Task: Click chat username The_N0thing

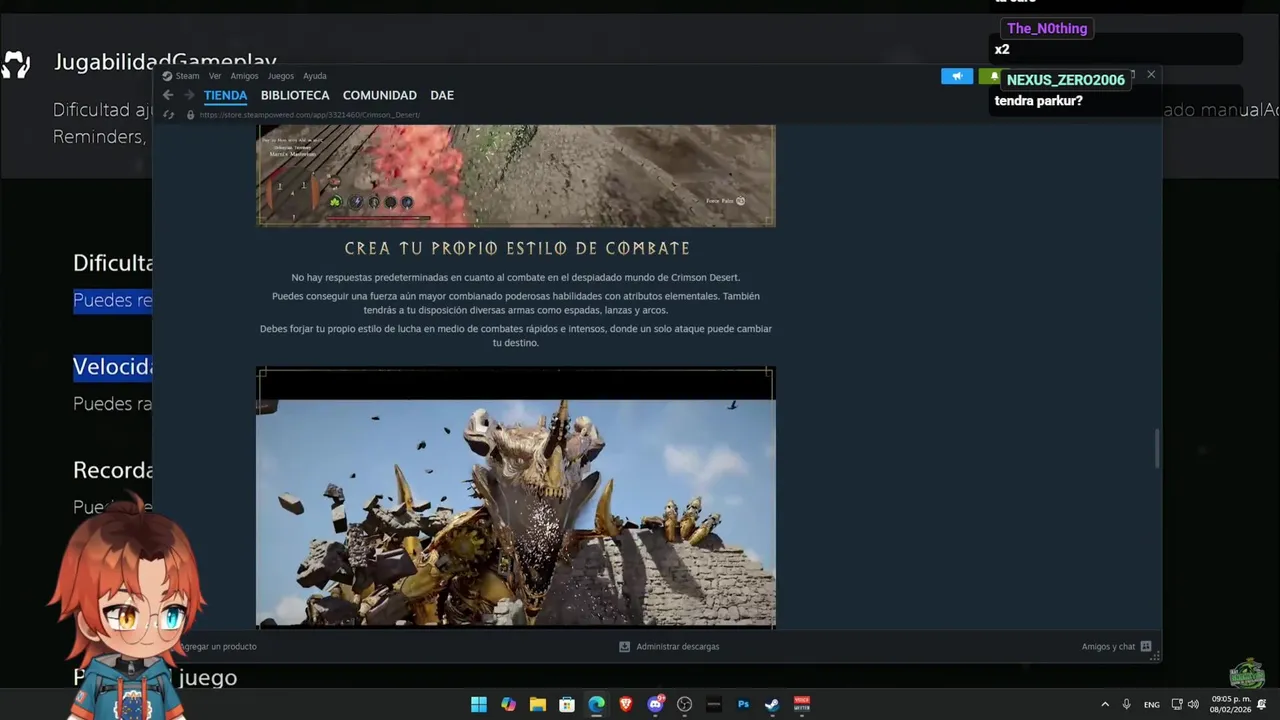Action: [x=1047, y=28]
